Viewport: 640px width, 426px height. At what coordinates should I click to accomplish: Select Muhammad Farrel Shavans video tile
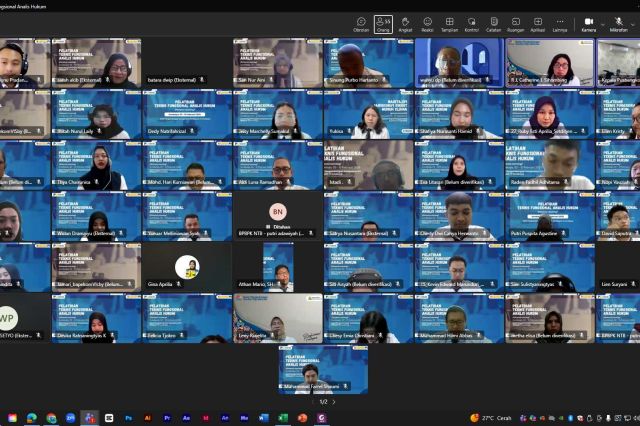(323, 369)
